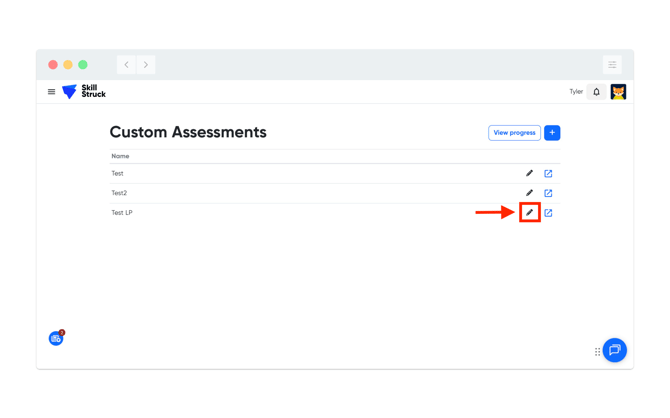Go forward with the browser forward arrow
The image size is (670, 418).
[x=146, y=65]
